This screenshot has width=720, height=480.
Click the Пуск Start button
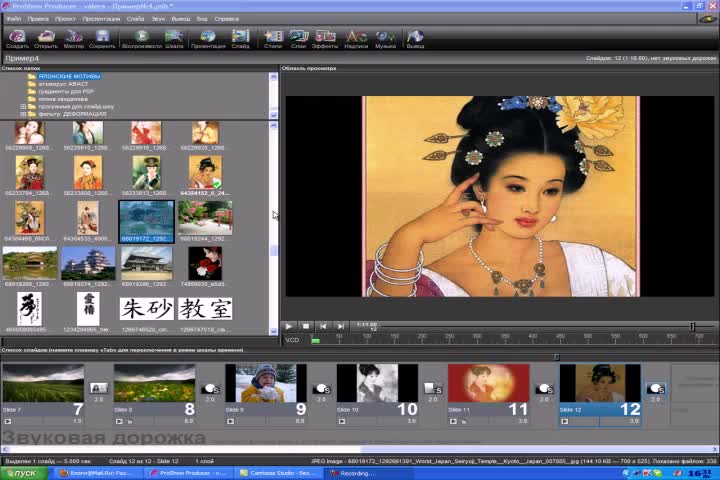(x=24, y=473)
